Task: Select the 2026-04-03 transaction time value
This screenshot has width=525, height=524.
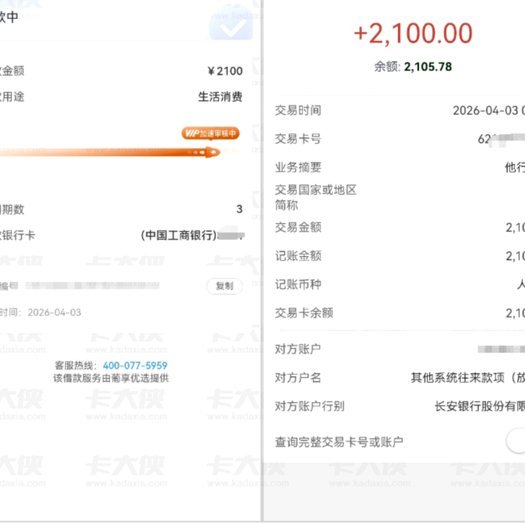Action: click(489, 110)
